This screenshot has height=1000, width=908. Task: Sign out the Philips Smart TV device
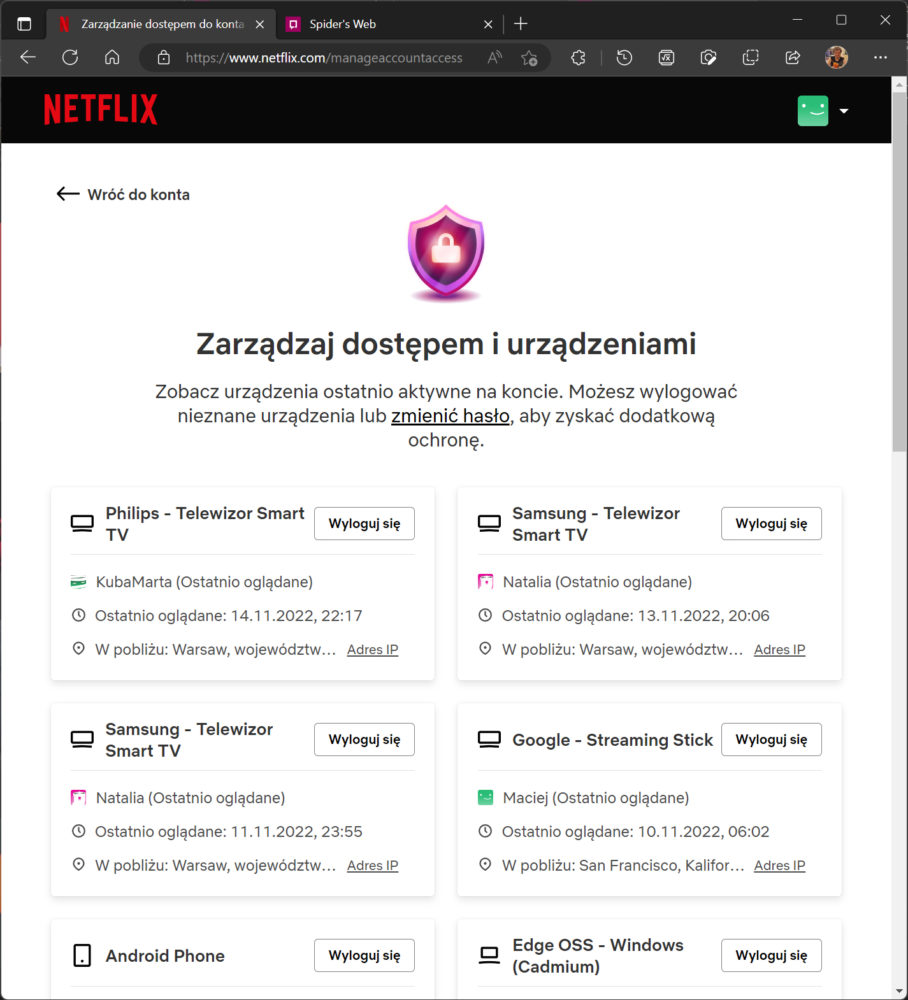click(x=364, y=524)
